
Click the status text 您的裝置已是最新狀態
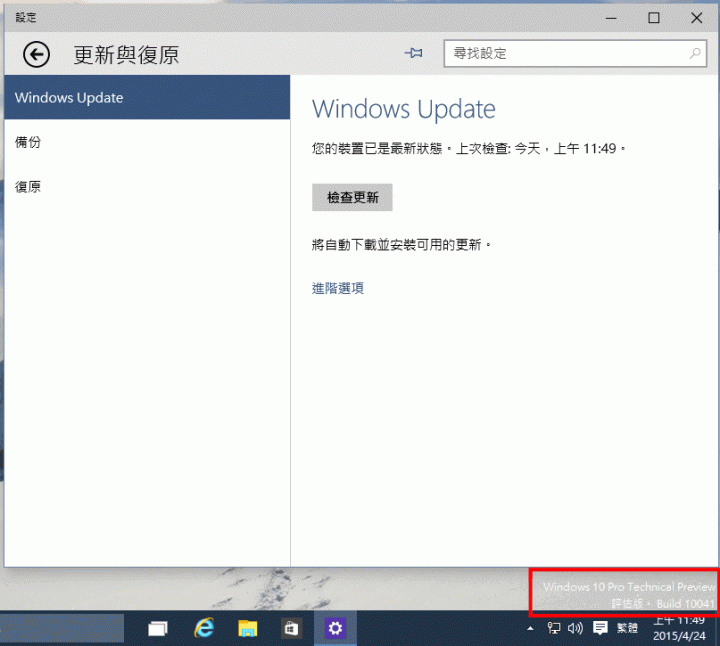[377, 149]
